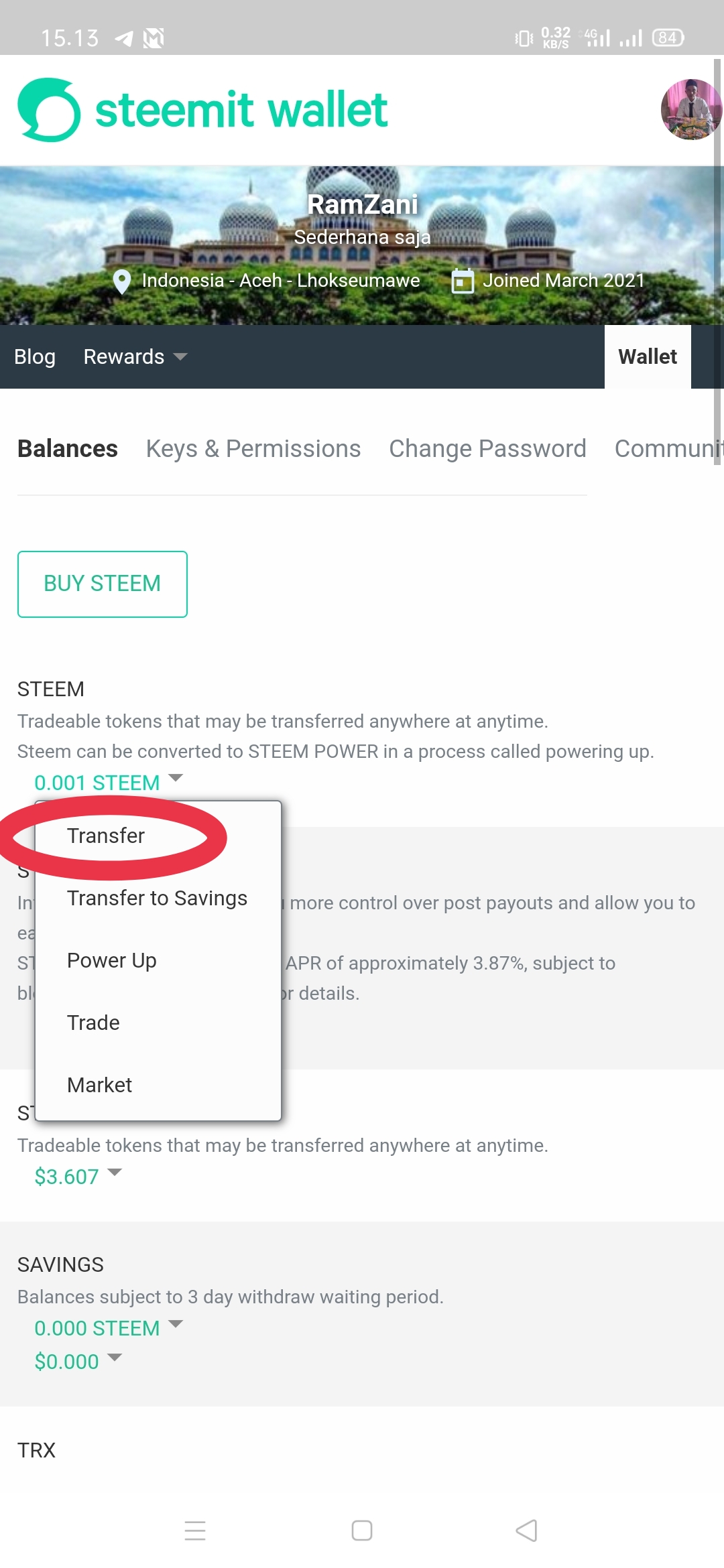The image size is (724, 1568).
Task: Open Market from the dropdown menu
Action: pos(100,1085)
